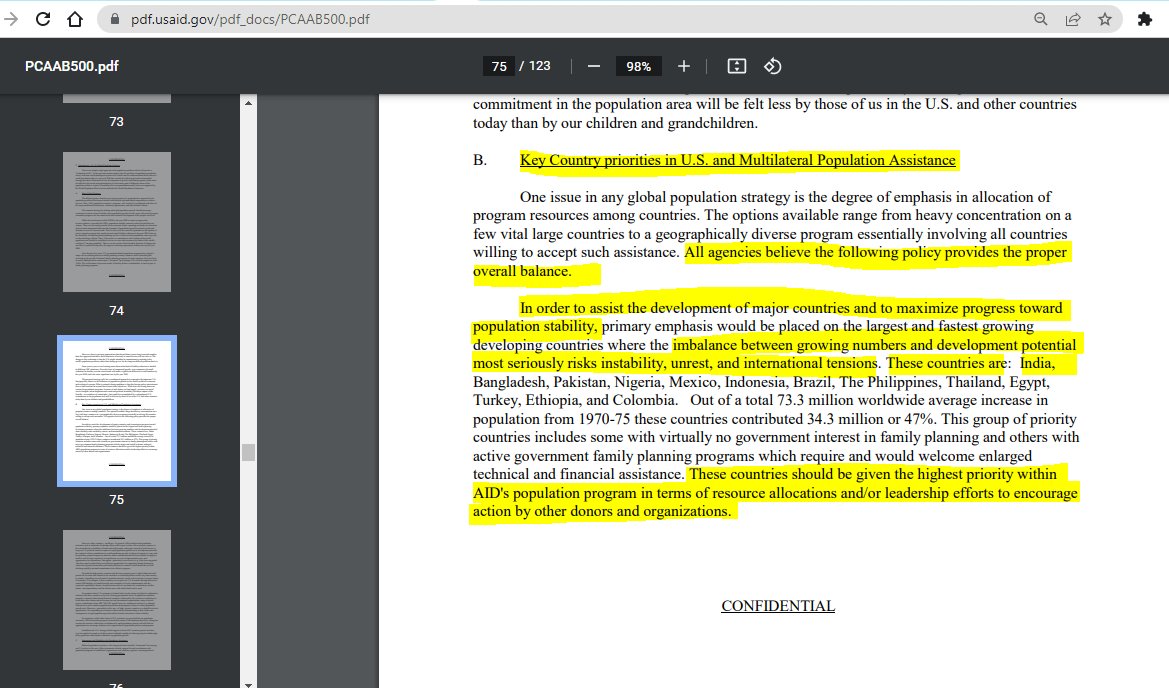View site security lock info
Viewport: 1169px width, 688px height.
[x=114, y=19]
